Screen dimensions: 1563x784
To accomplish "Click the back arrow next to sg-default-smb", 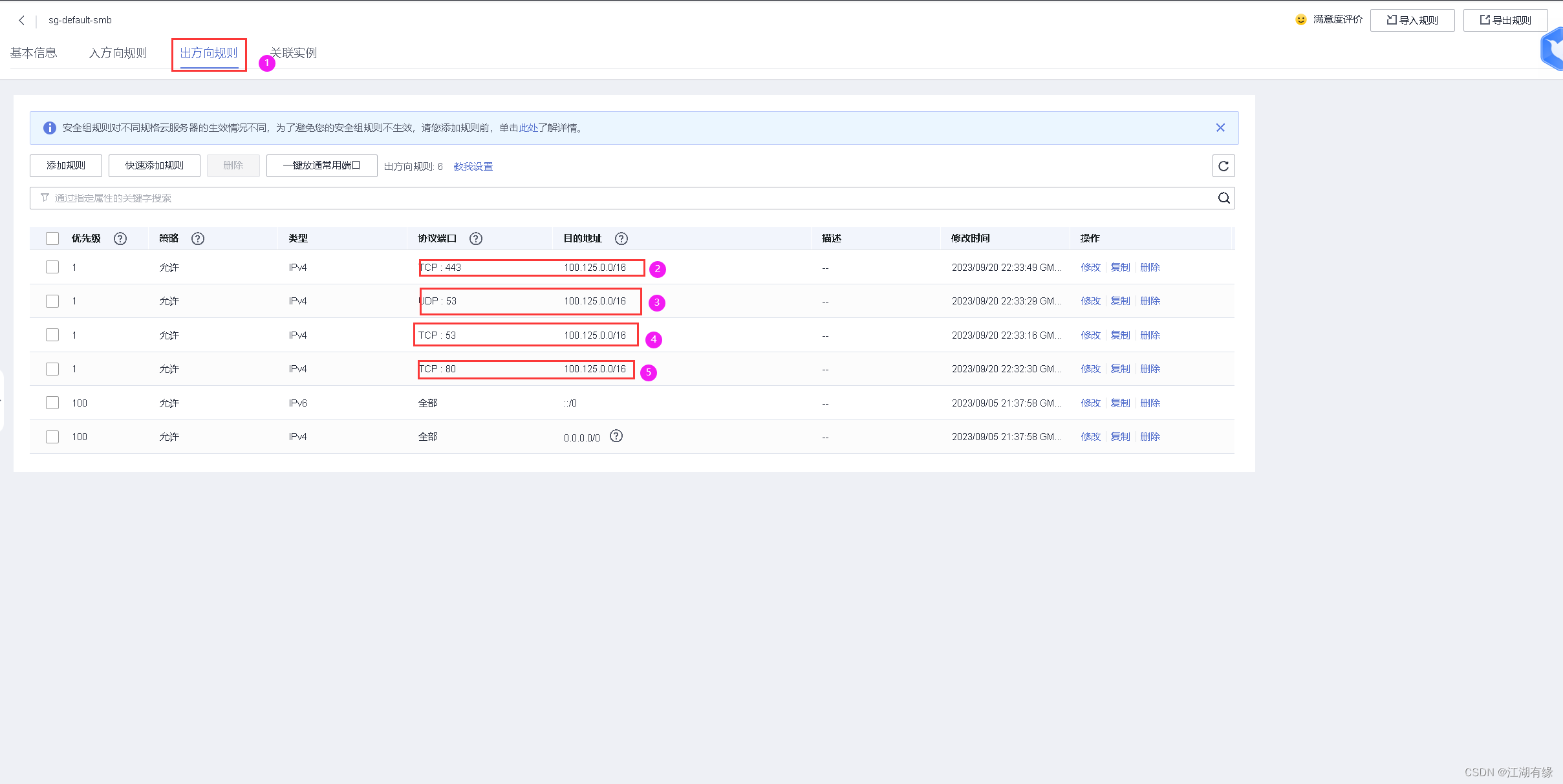I will [x=21, y=20].
